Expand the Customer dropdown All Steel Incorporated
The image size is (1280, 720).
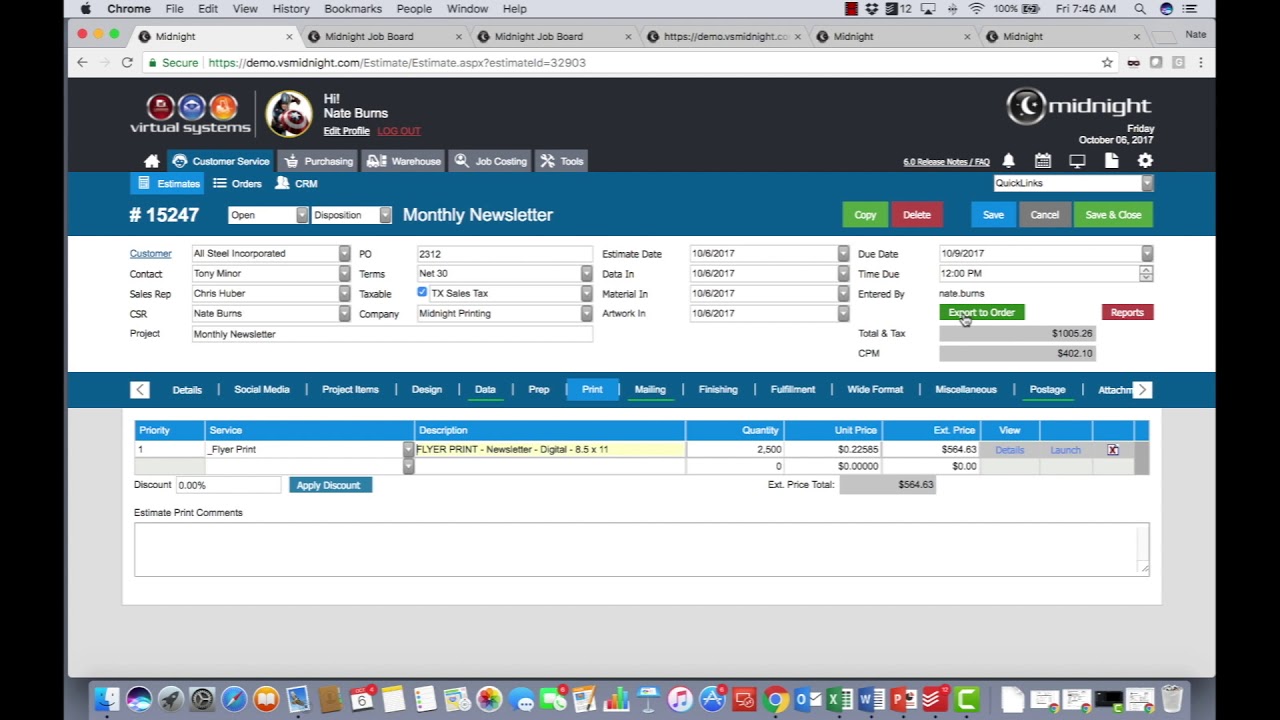(x=344, y=254)
